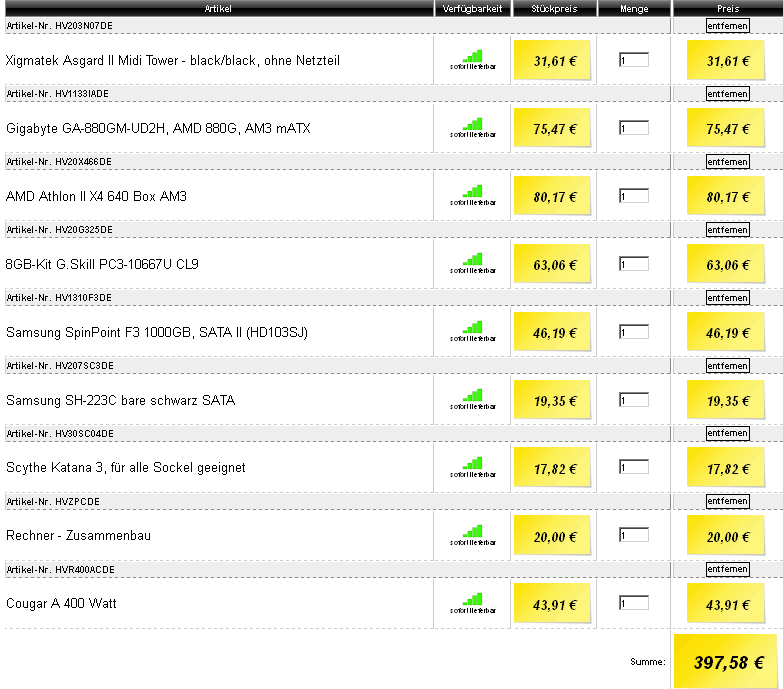This screenshot has width=783, height=689.
Task: Select article number HVZPCDE
Action: coord(77,501)
